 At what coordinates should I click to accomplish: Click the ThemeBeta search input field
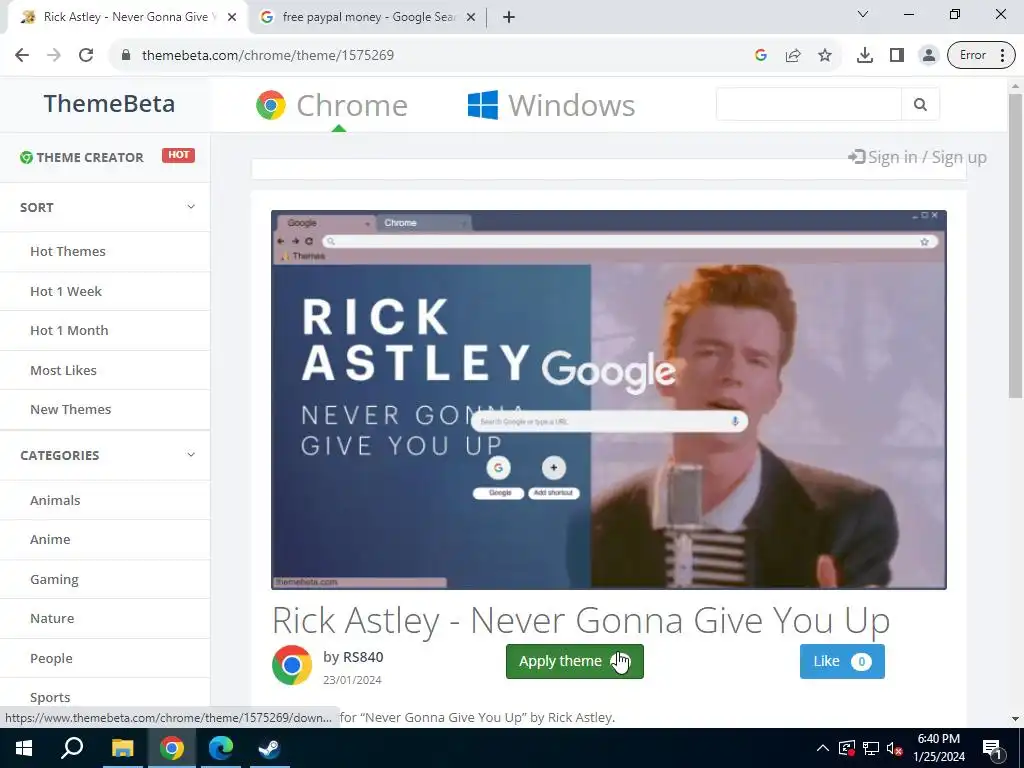click(x=808, y=104)
